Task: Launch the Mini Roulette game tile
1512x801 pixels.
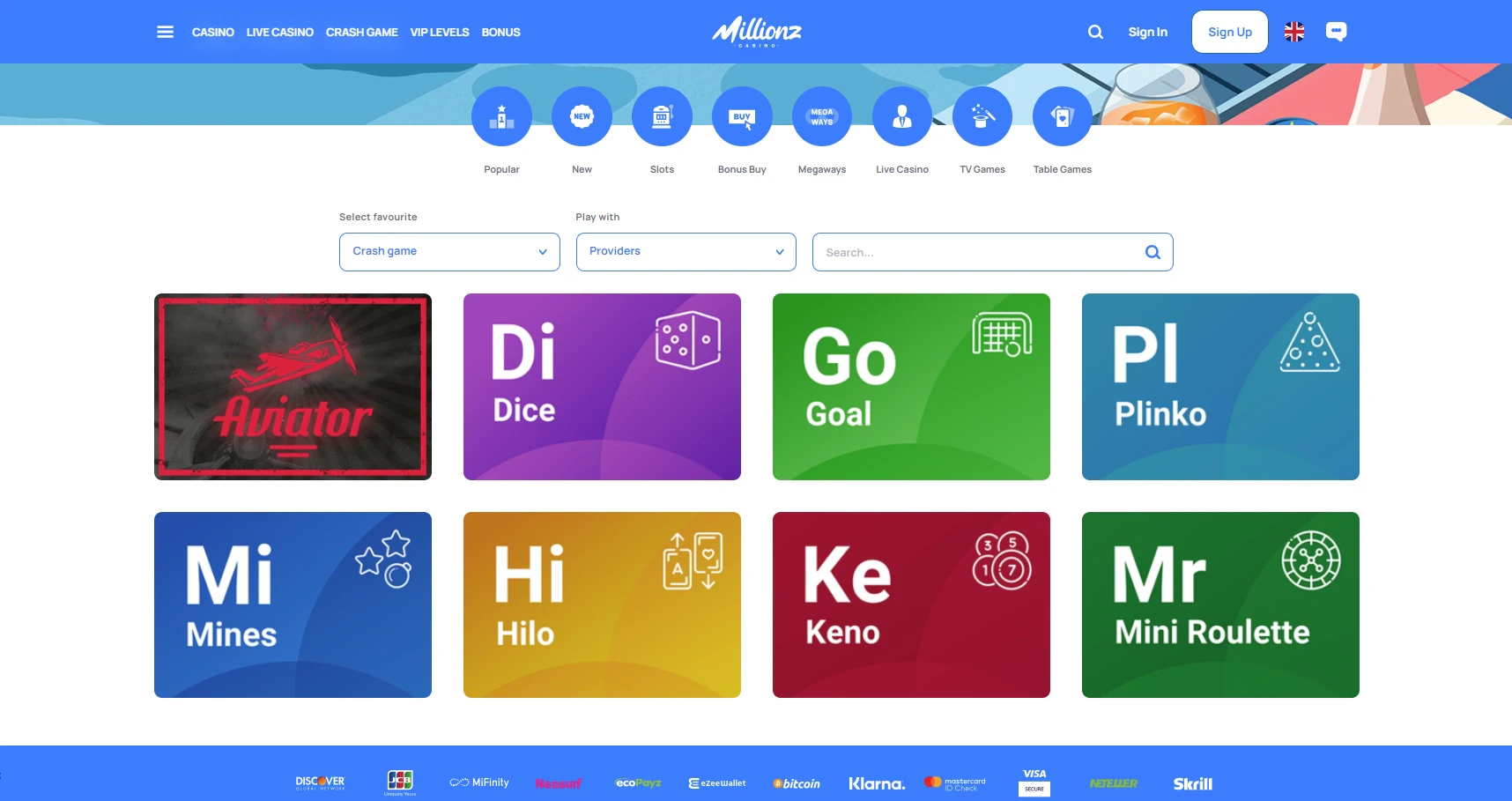Action: (1220, 604)
